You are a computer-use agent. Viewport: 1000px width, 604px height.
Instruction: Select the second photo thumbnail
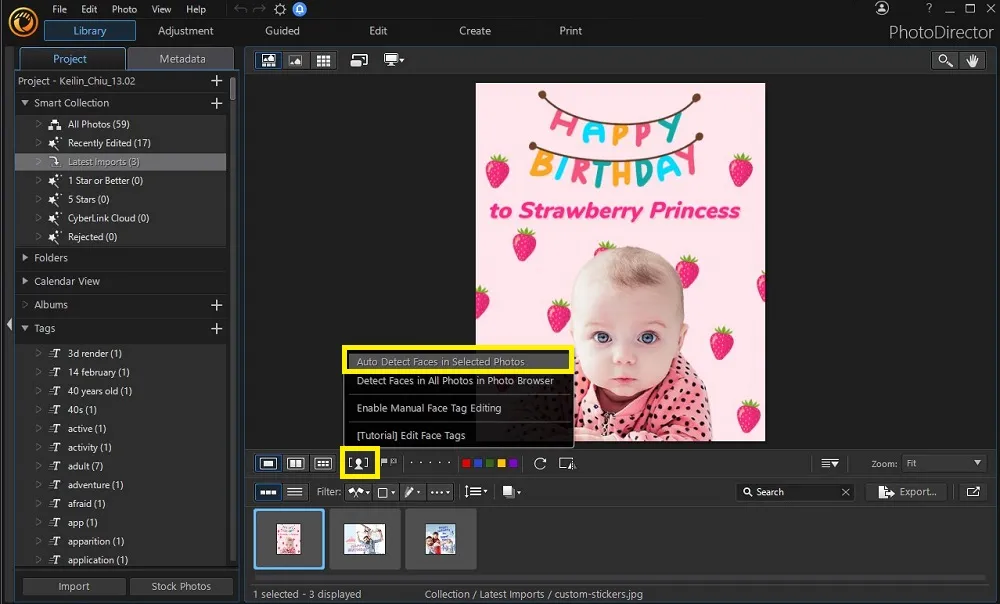(365, 539)
